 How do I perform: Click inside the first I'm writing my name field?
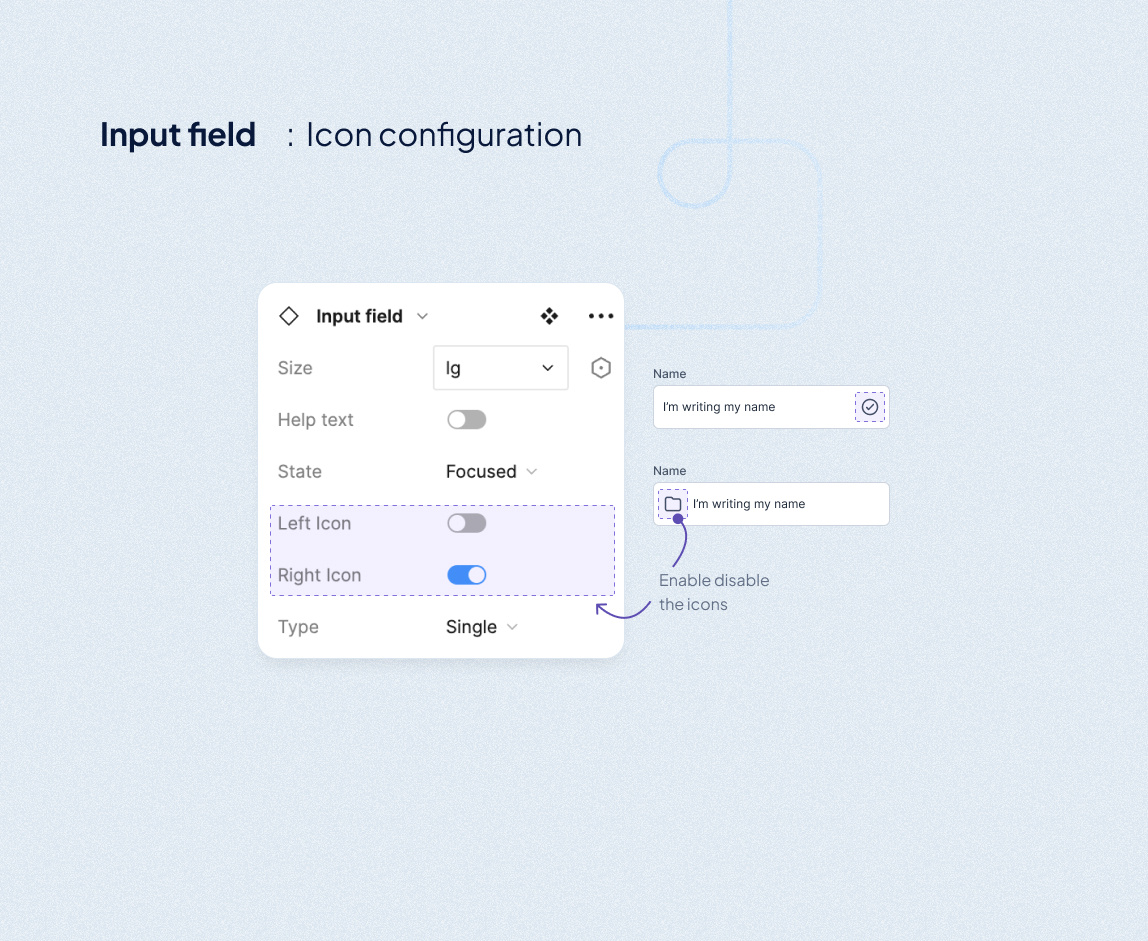(750, 407)
